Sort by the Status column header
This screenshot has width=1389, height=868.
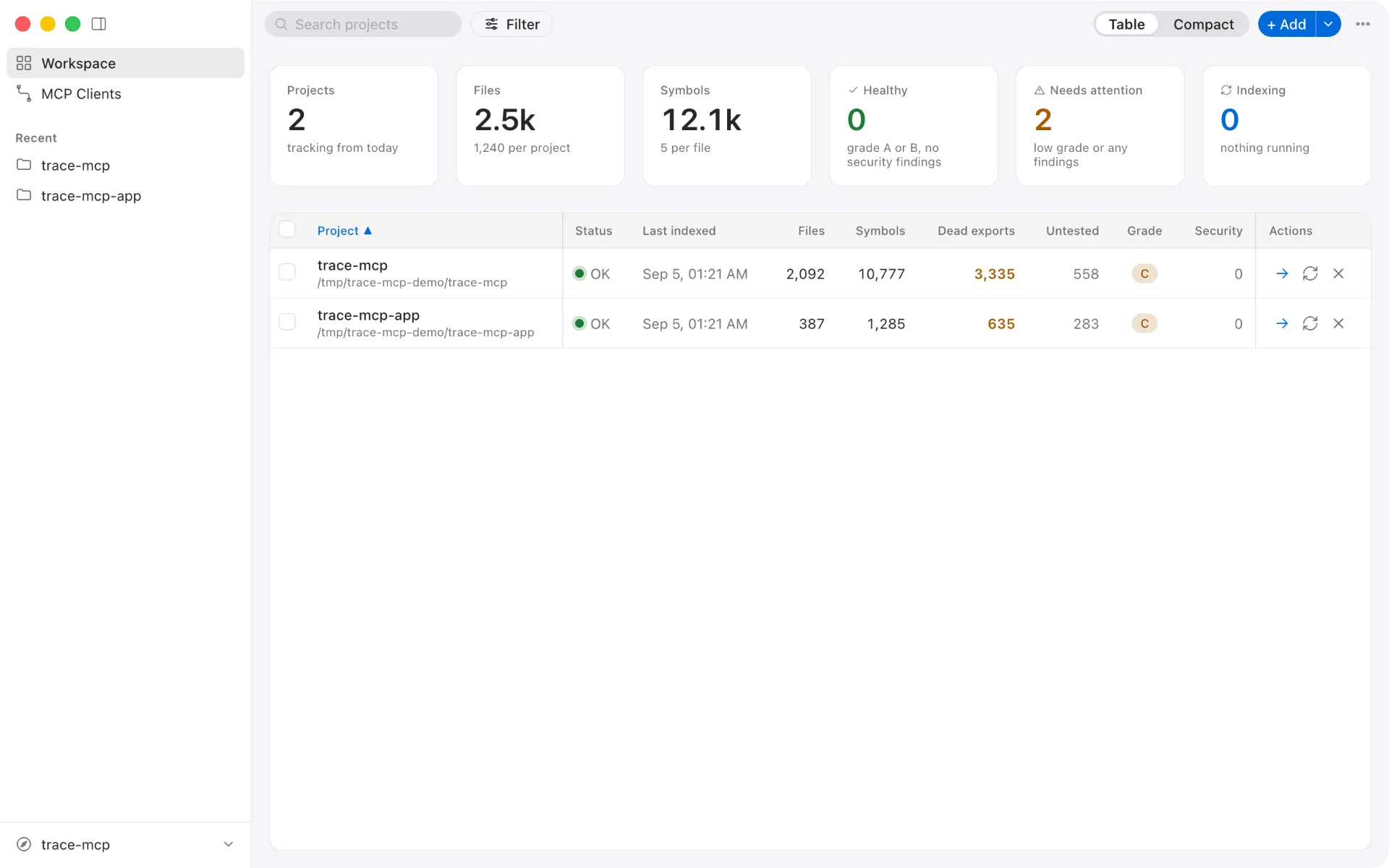click(x=593, y=231)
